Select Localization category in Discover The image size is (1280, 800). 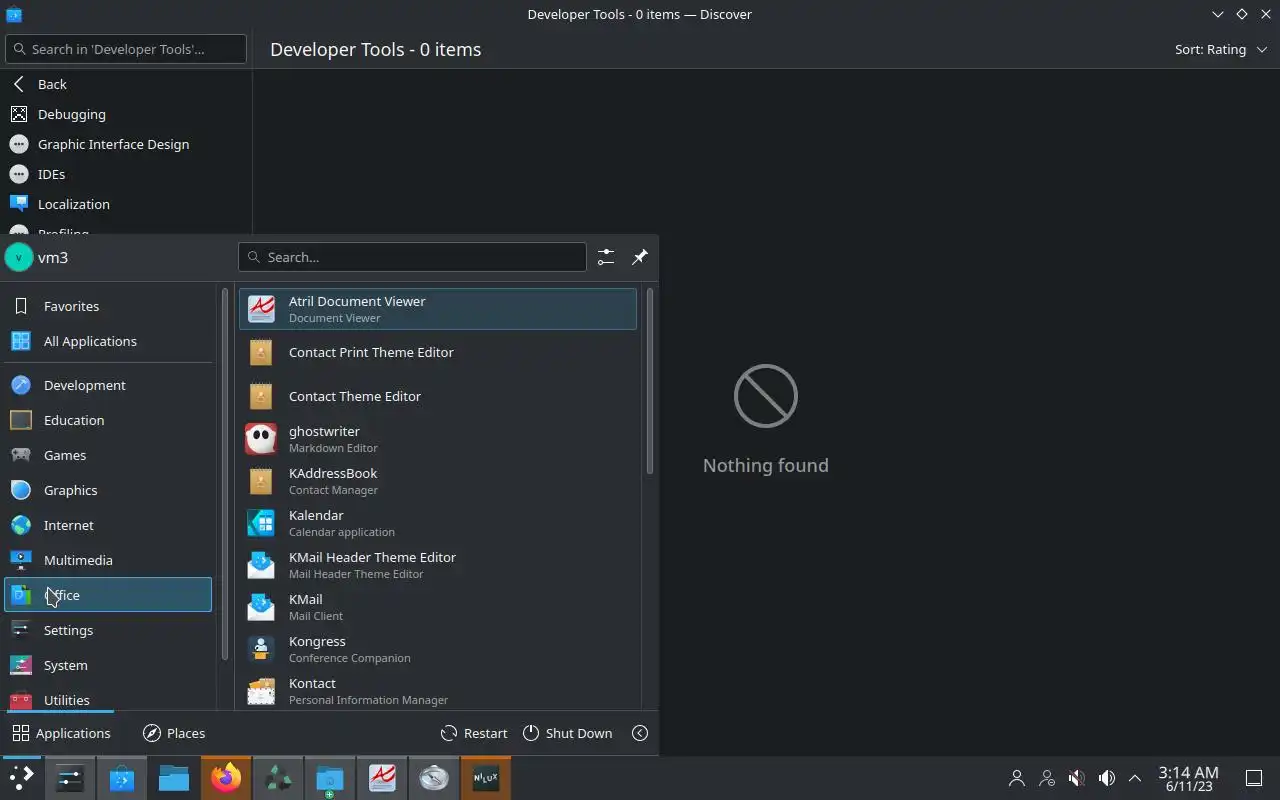tap(126, 204)
